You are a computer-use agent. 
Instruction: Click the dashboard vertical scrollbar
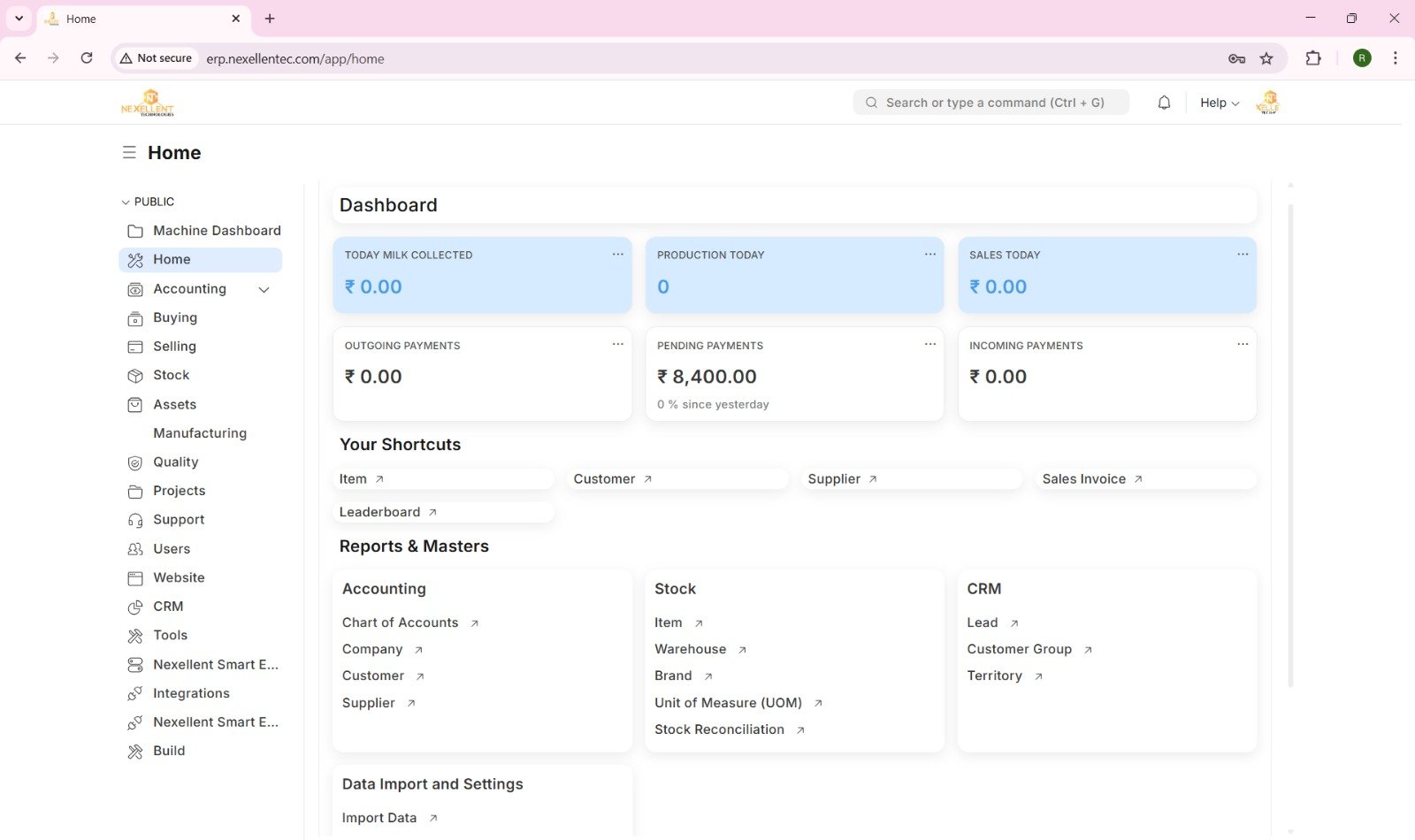[1290, 442]
